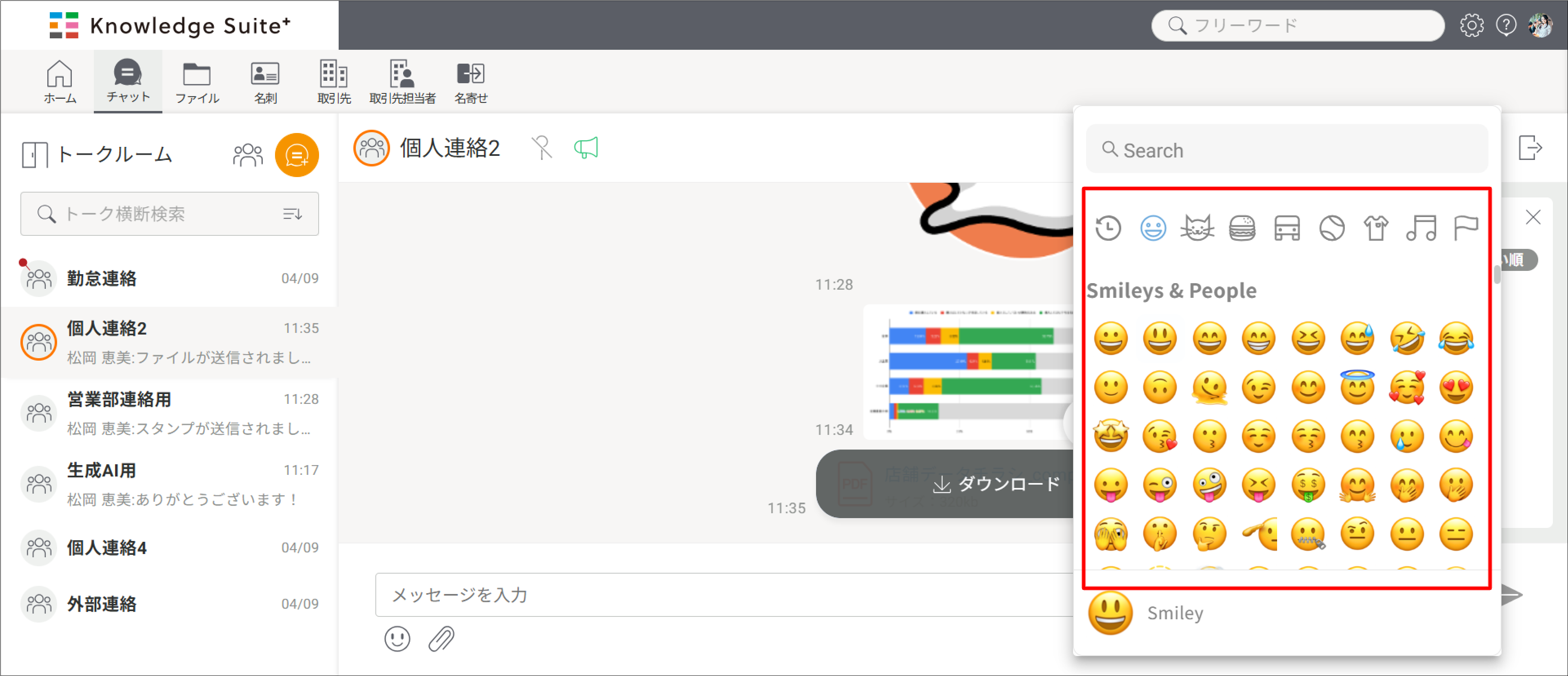
Task: Open the user profile avatar
Action: pyautogui.click(x=1541, y=26)
